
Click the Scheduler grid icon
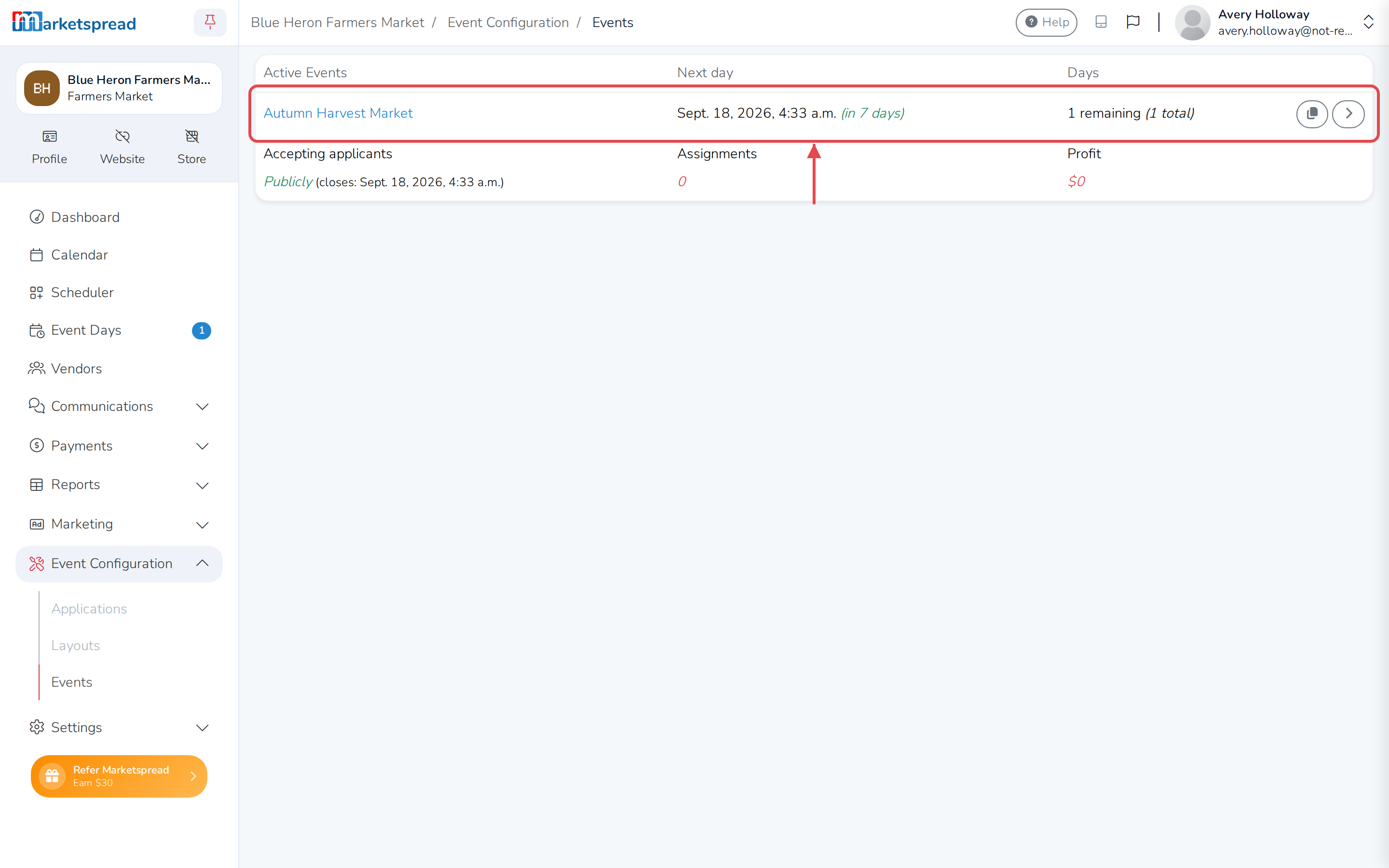(x=37, y=292)
